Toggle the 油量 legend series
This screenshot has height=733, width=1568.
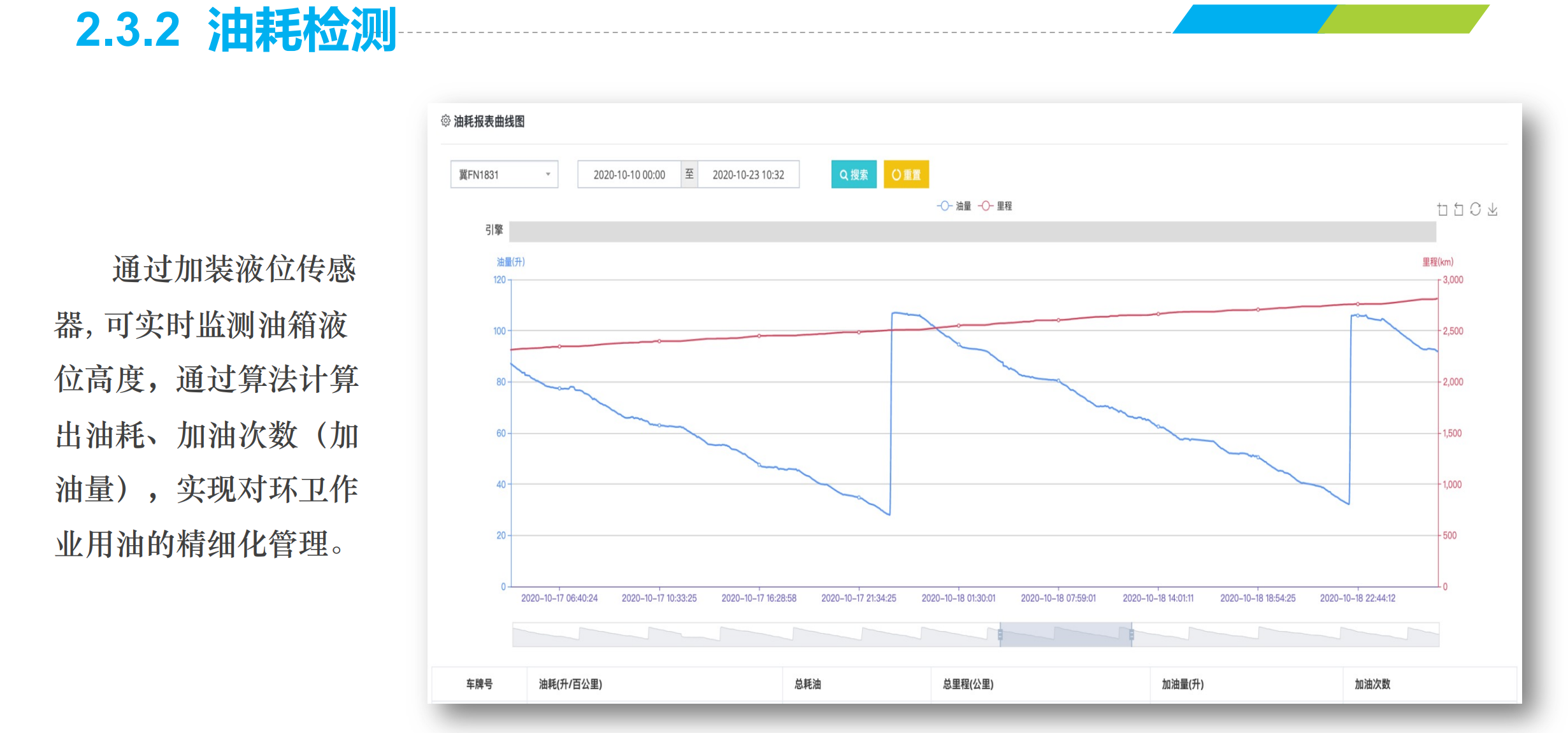pos(954,206)
